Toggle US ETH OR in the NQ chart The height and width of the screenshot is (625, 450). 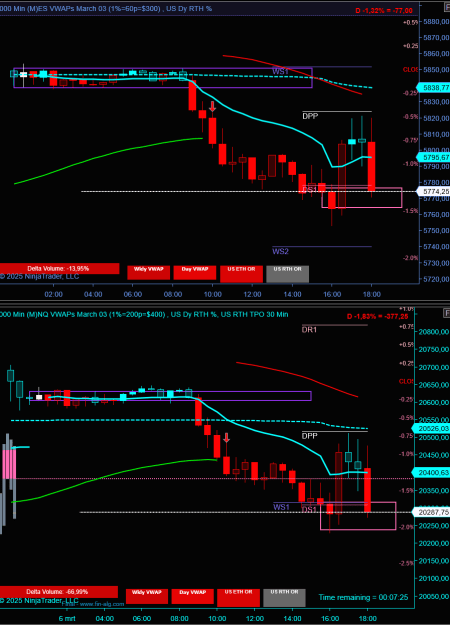pos(238,597)
